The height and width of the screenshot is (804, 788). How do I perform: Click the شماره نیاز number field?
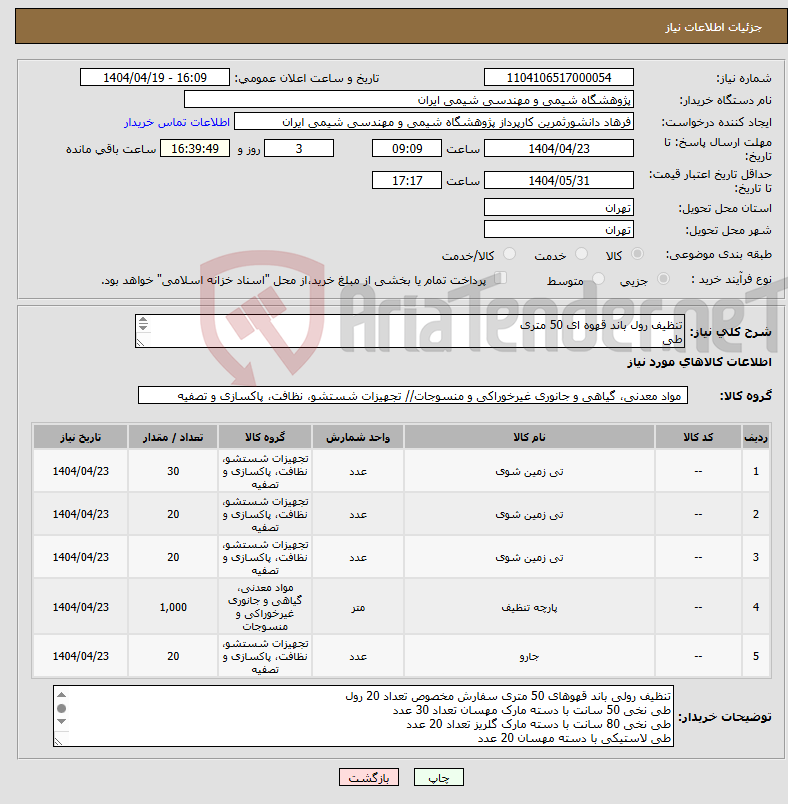(558, 77)
